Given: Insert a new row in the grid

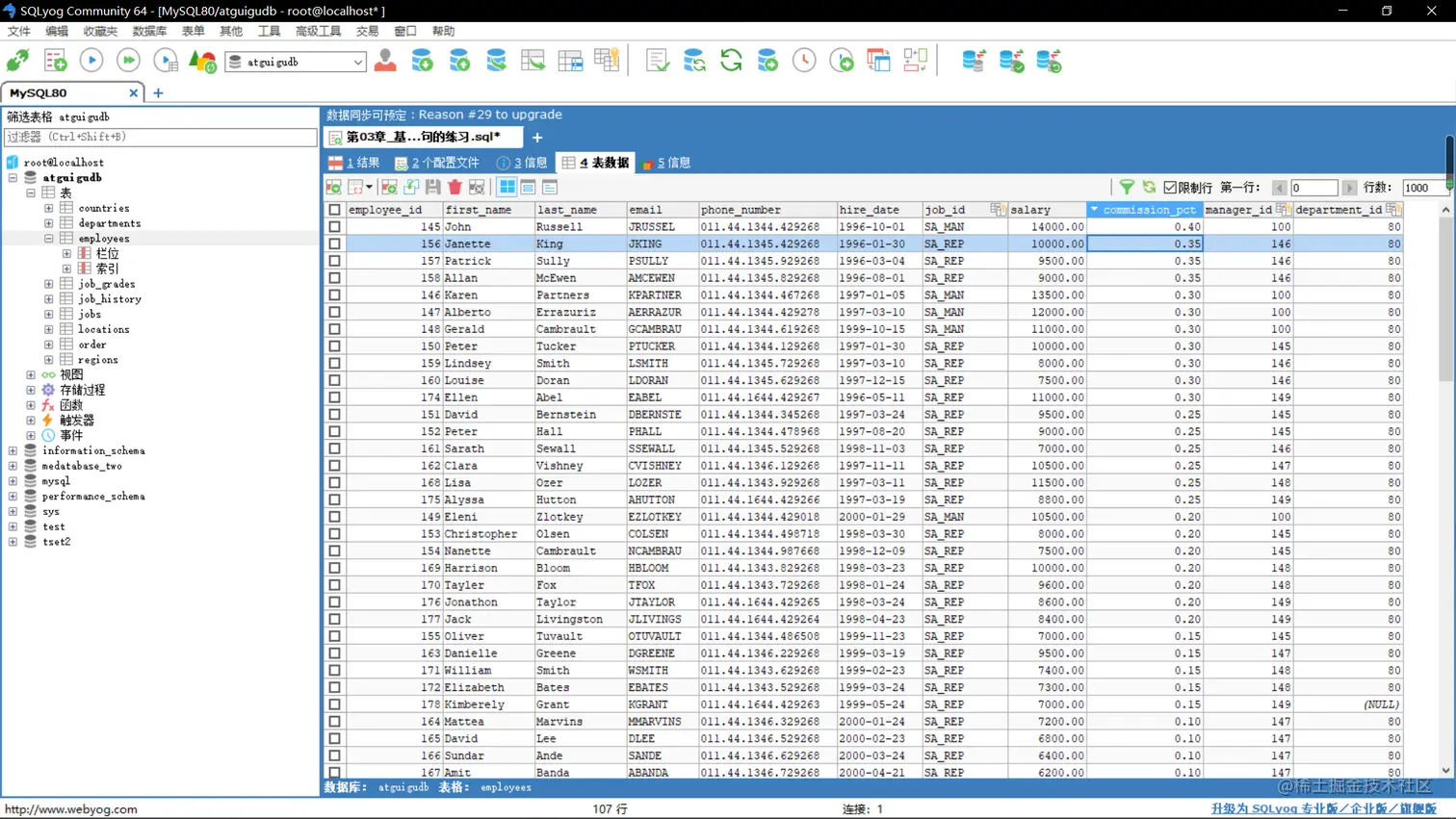Looking at the screenshot, I should pyautogui.click(x=389, y=188).
